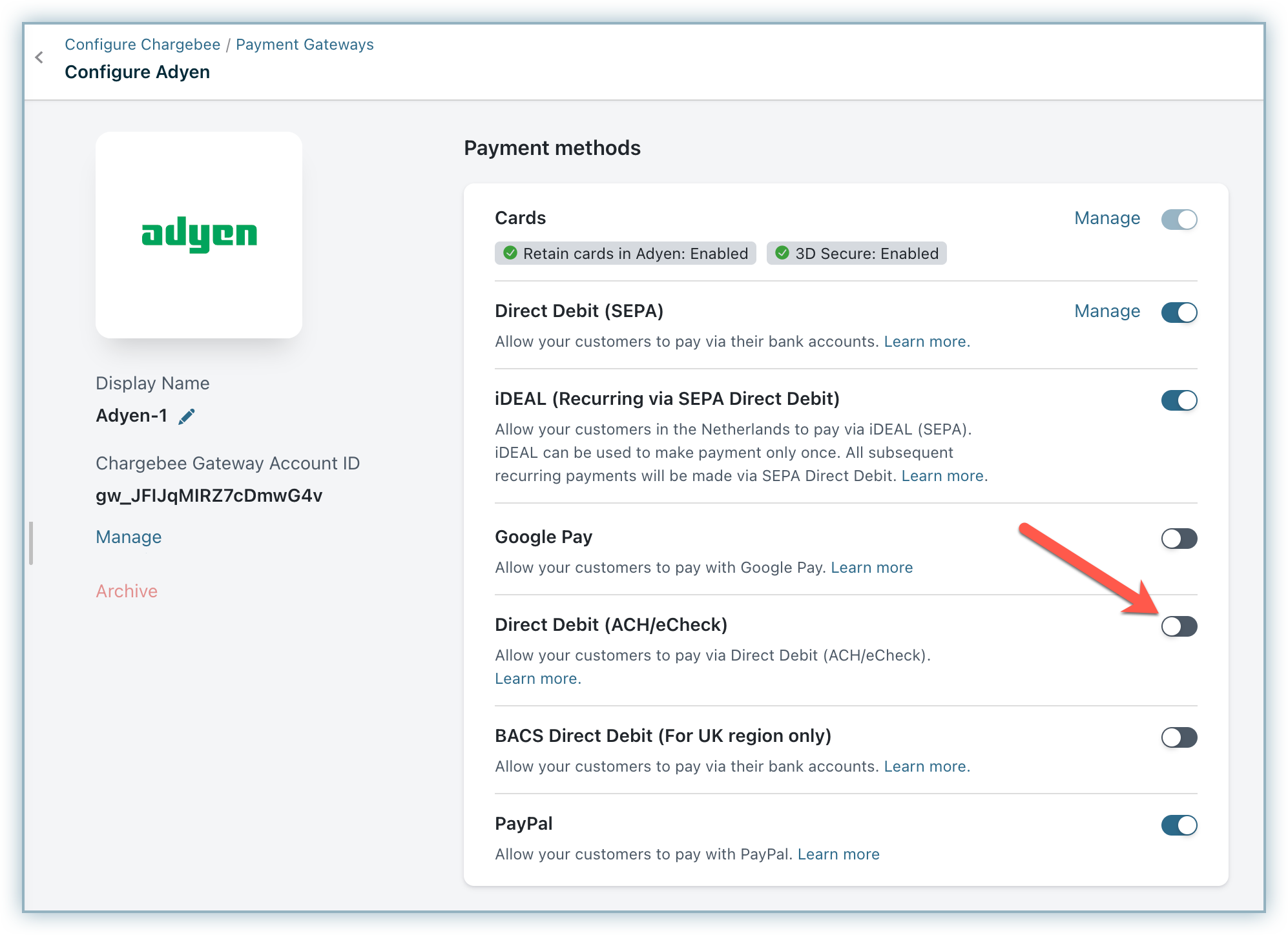Enable Direct Debit (ACH/eCheck) toggle
The height and width of the screenshot is (935, 1288).
1179,626
